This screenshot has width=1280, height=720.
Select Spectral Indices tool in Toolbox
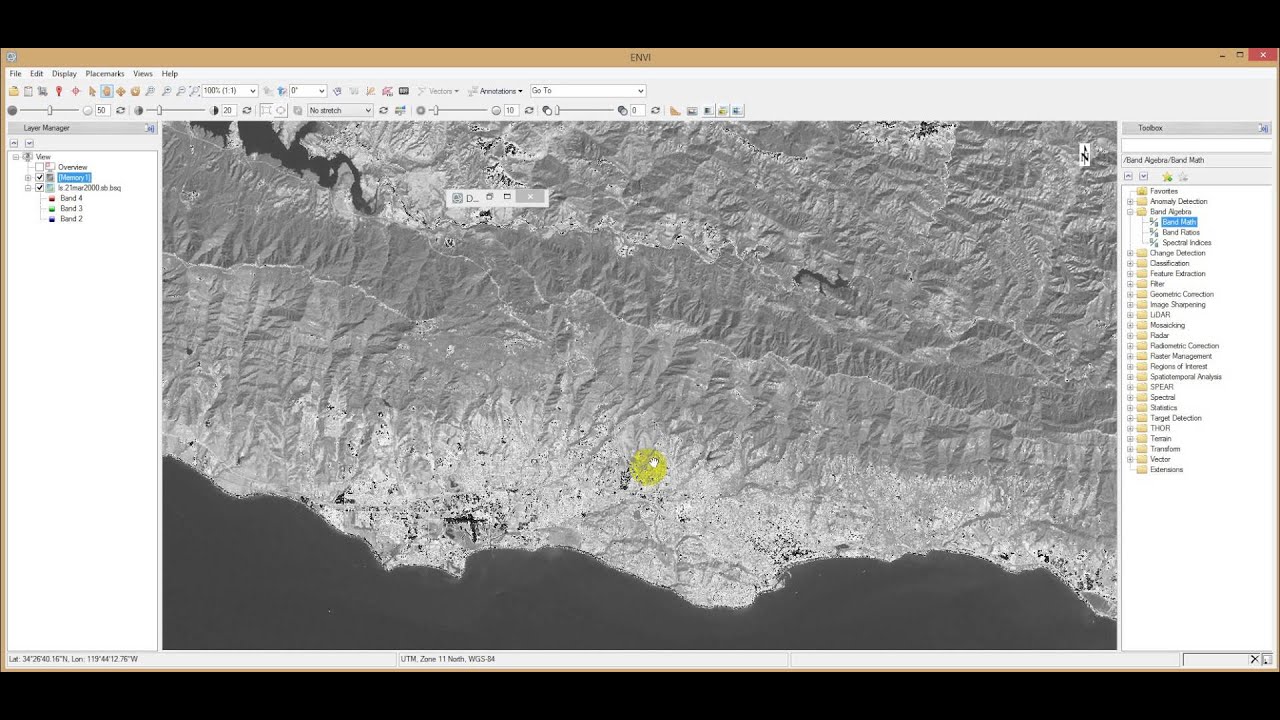tap(1187, 243)
